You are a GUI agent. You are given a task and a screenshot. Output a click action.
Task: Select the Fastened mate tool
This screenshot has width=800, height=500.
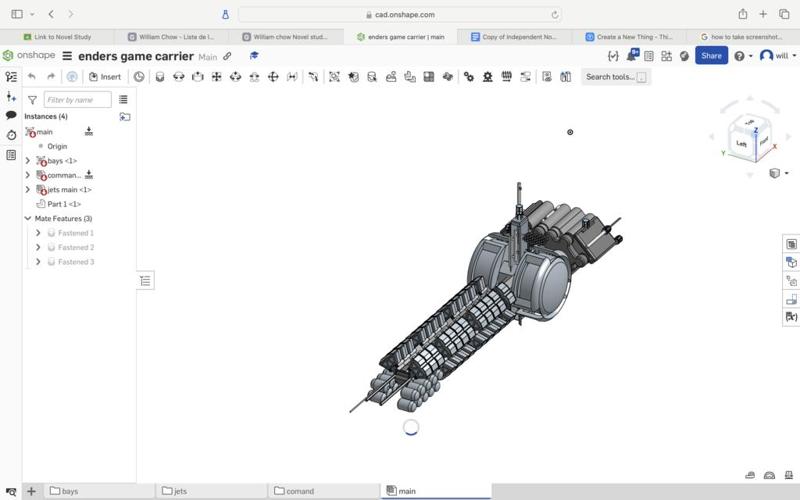pyautogui.click(x=160, y=77)
